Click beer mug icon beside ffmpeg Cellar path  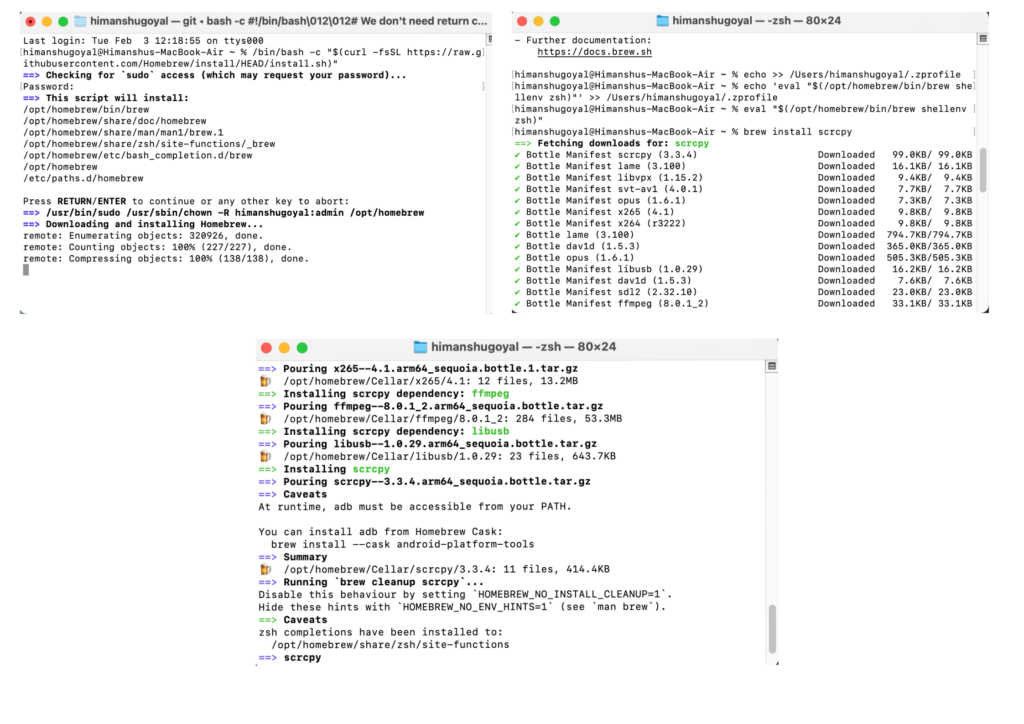[x=265, y=419]
